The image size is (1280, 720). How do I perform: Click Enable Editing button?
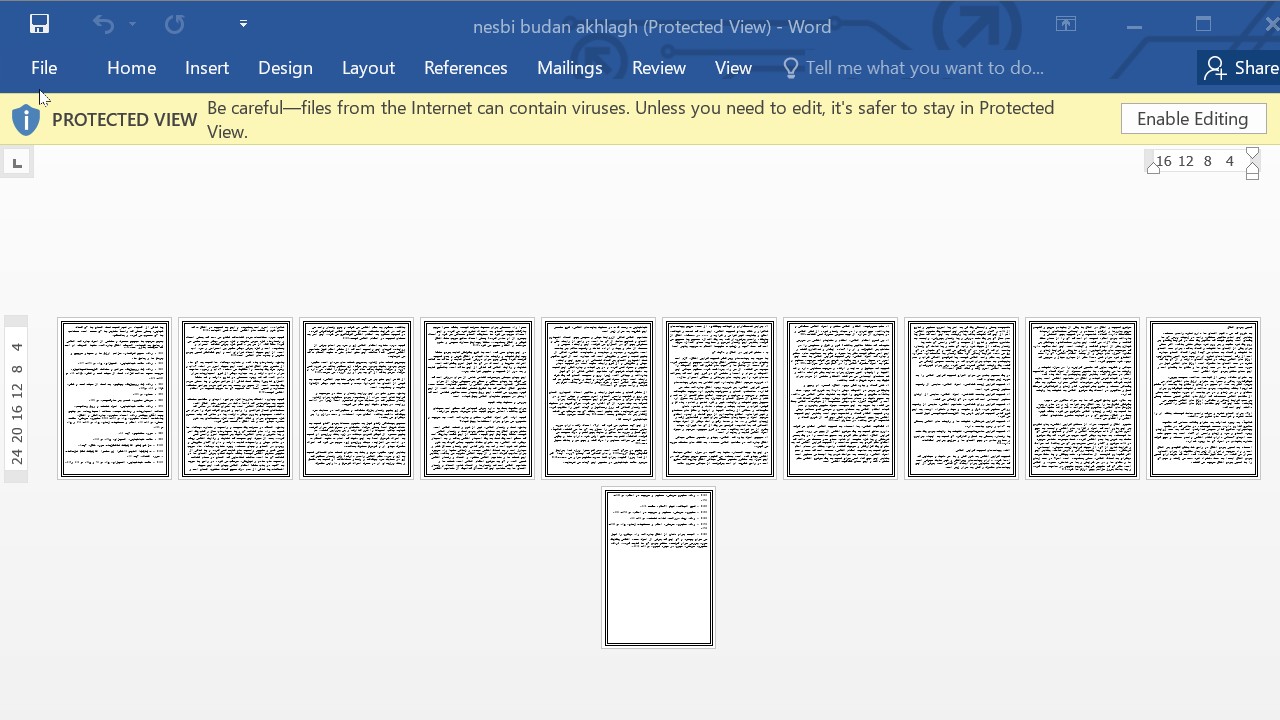point(1193,119)
